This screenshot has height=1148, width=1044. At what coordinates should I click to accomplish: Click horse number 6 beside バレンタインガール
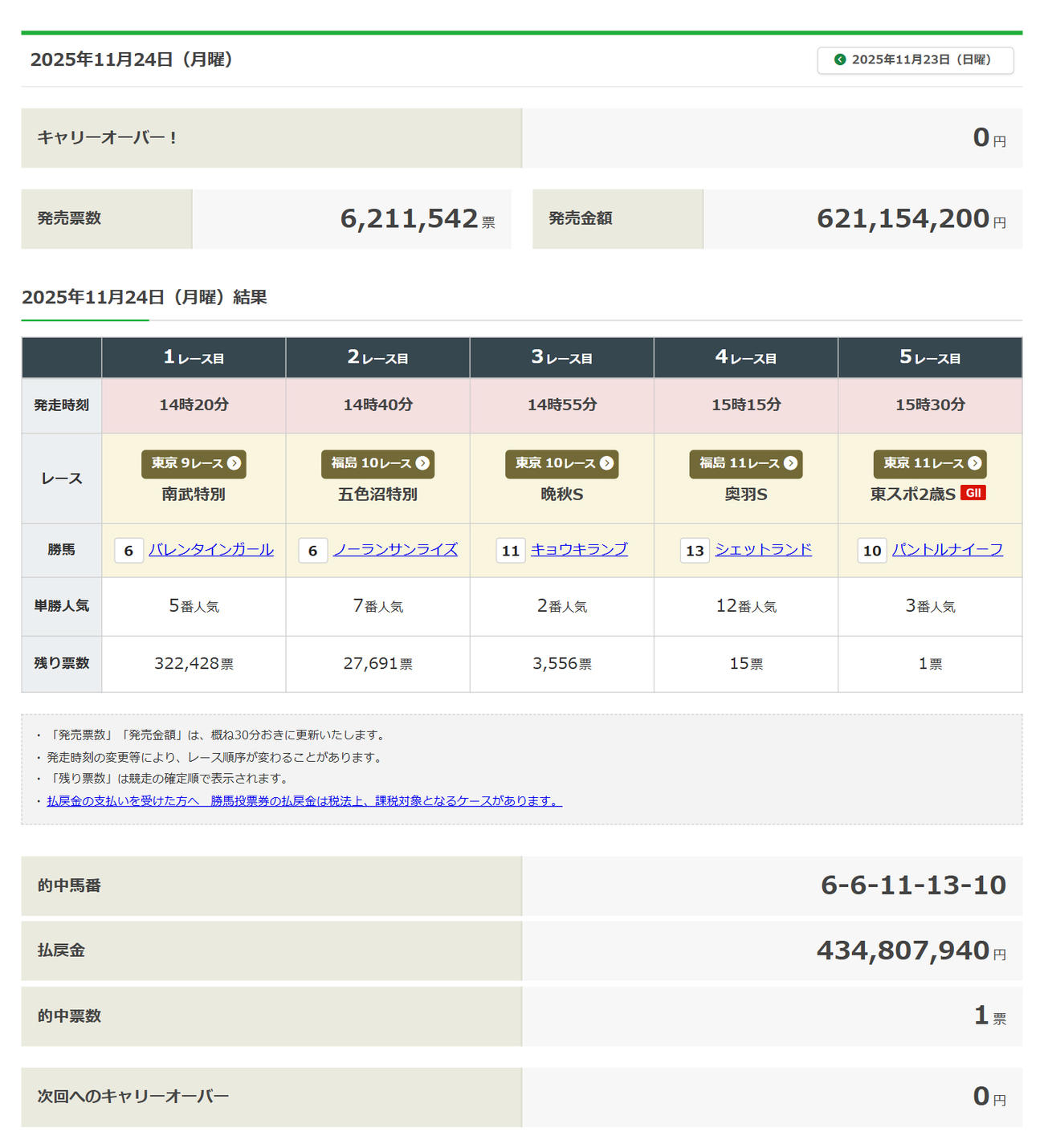click(128, 551)
